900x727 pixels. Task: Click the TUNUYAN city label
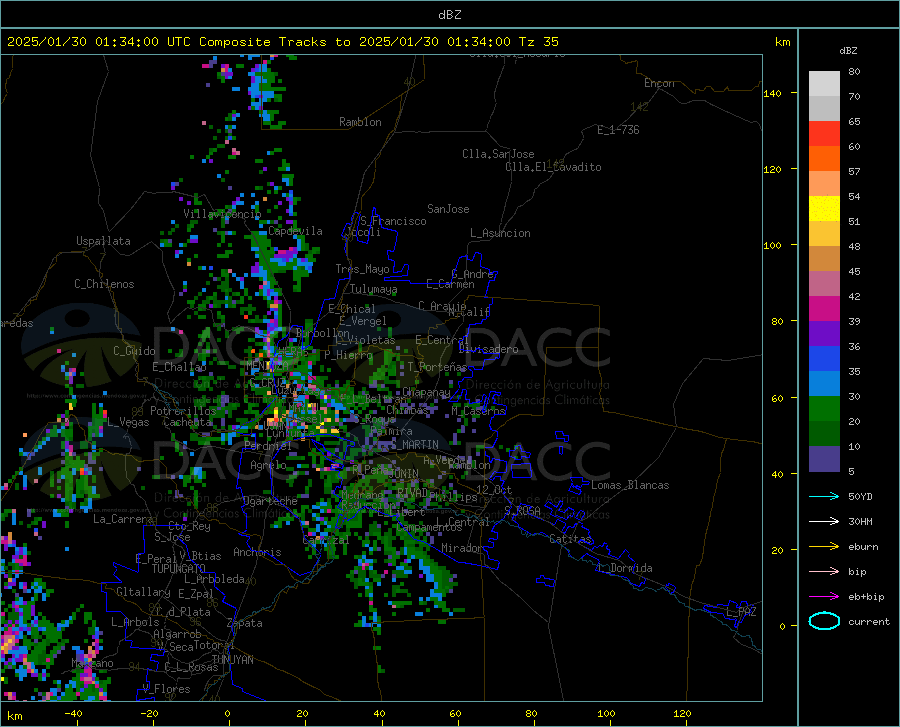(x=232, y=660)
